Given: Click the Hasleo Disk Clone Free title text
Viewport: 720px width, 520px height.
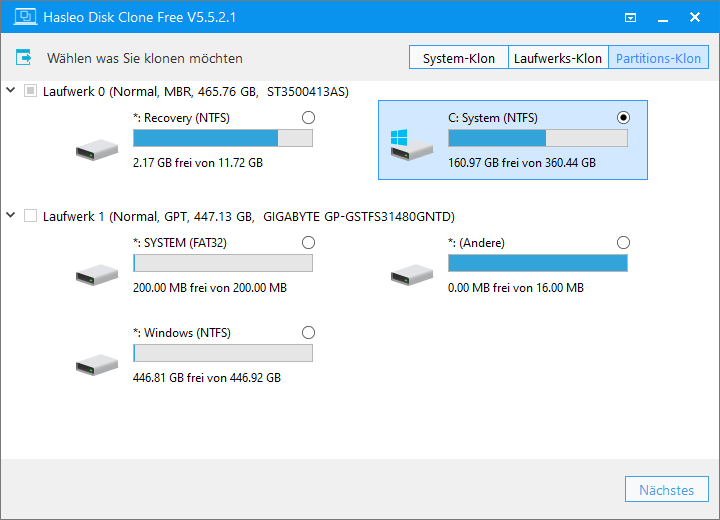Looking at the screenshot, I should click(140, 17).
